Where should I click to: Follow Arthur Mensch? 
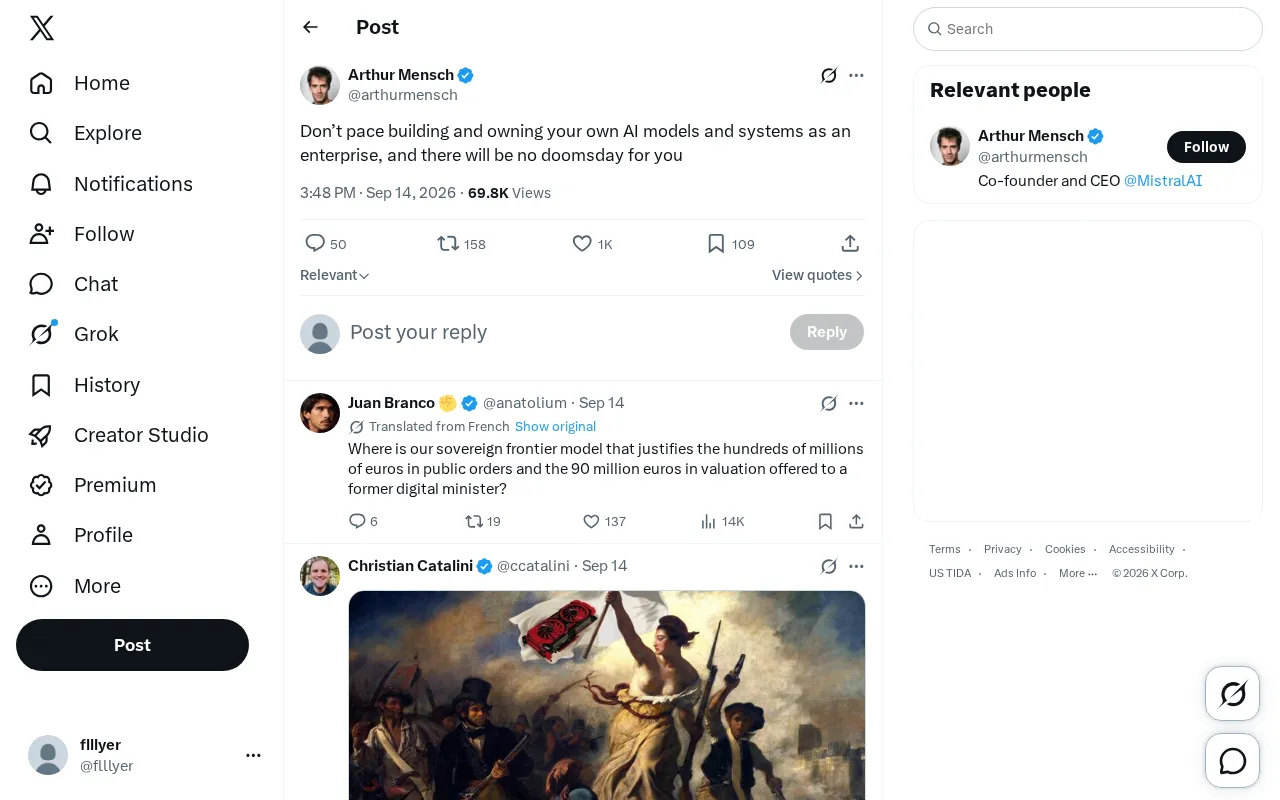tap(1206, 147)
